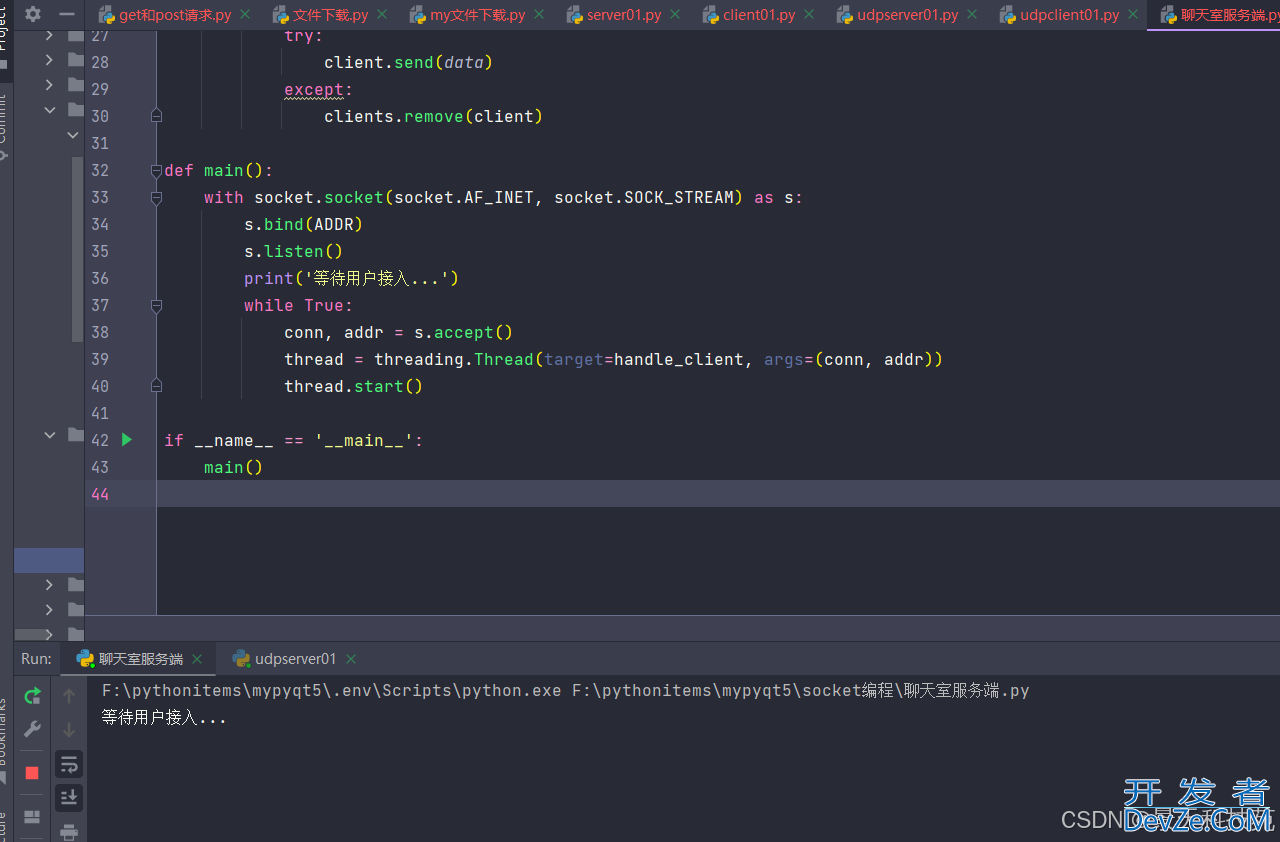Click the Python icon on udpserver01 run tab
This screenshot has height=842, width=1280.
pos(241,658)
